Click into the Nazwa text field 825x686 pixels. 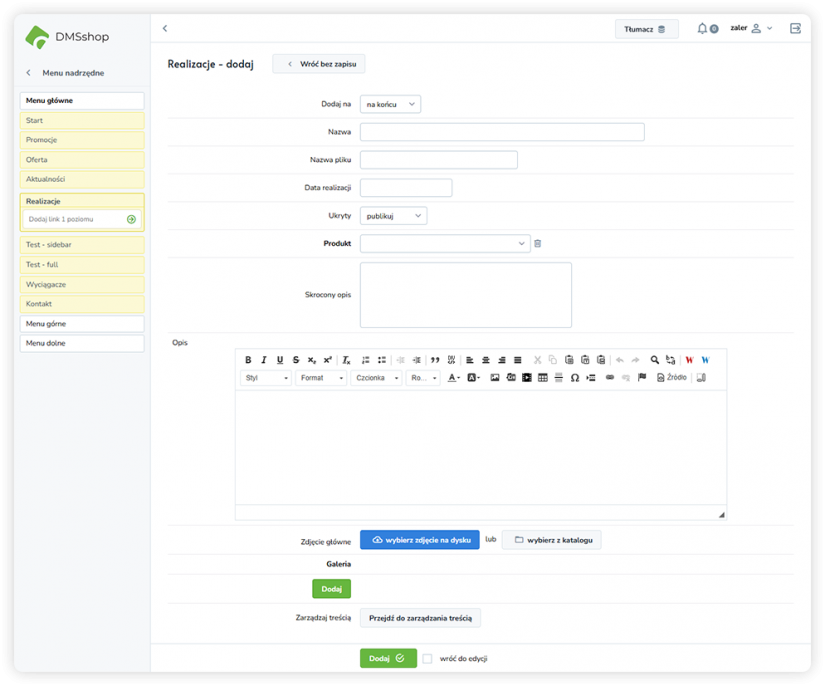(x=502, y=132)
